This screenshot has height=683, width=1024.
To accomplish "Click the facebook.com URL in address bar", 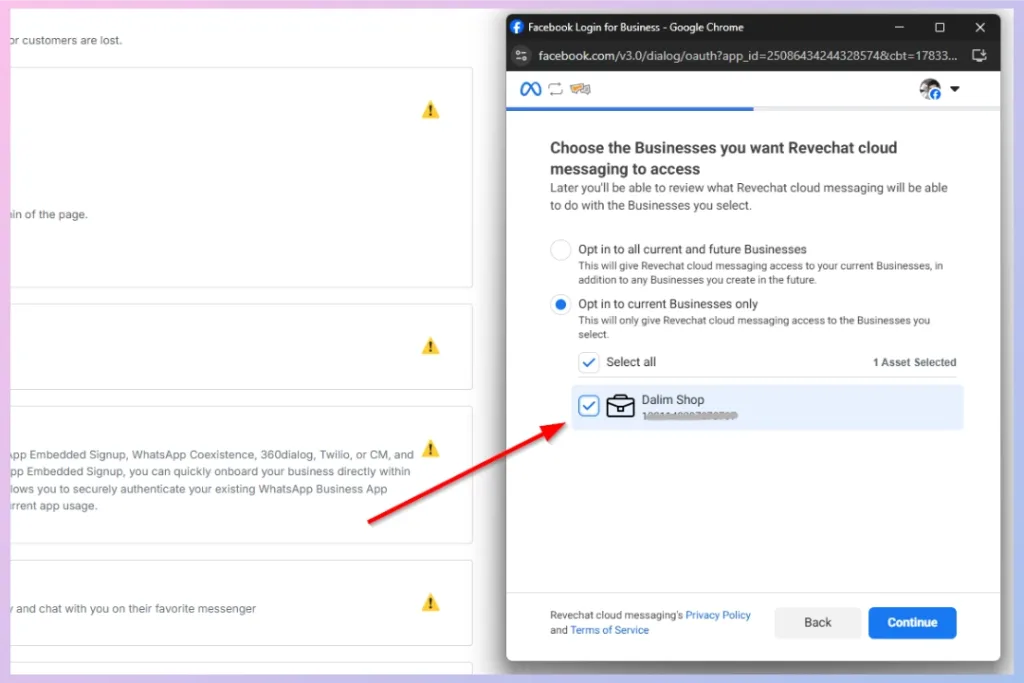I will (x=747, y=56).
